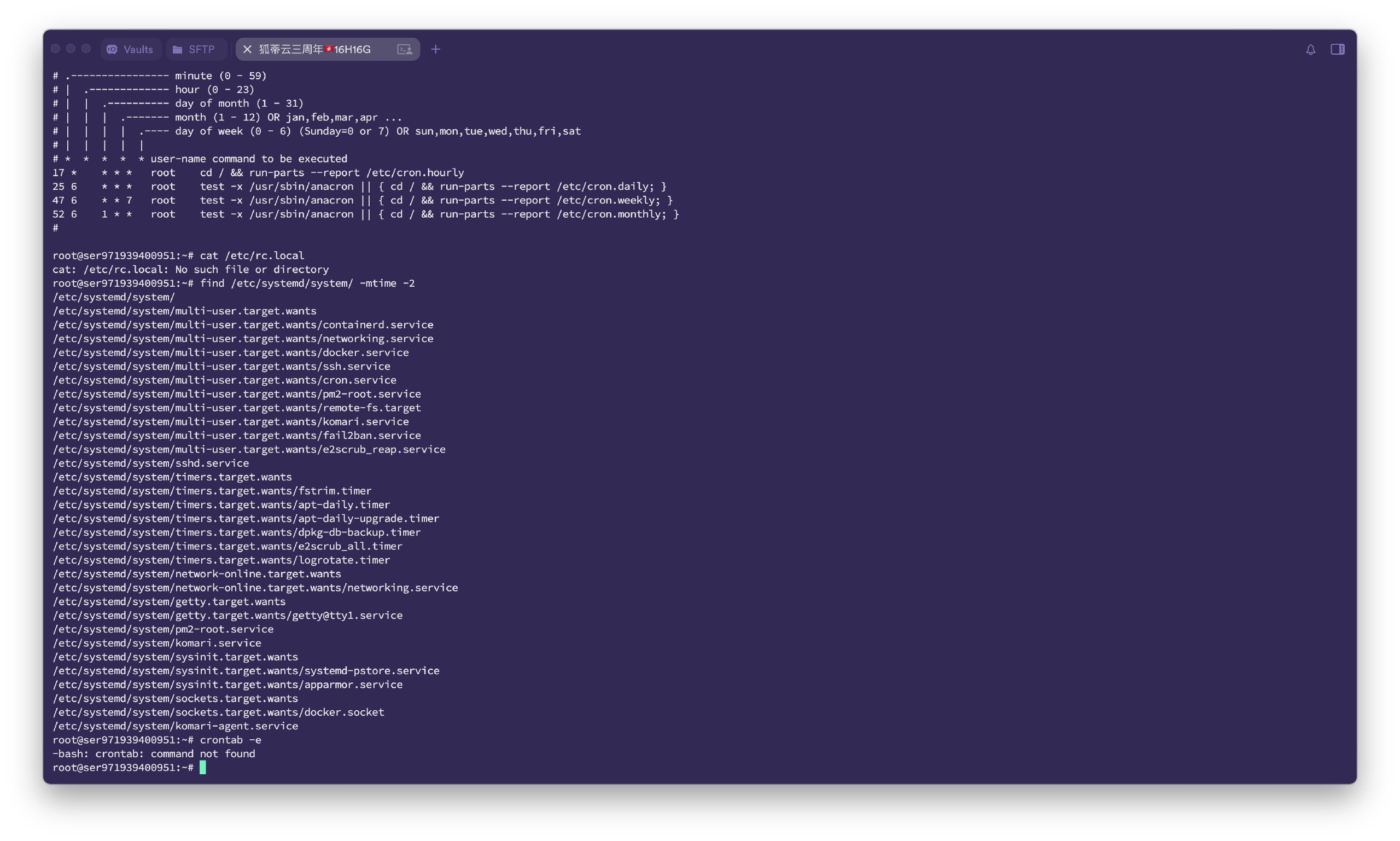Click the green maximize window button
The width and height of the screenshot is (1400, 841).
(x=86, y=49)
